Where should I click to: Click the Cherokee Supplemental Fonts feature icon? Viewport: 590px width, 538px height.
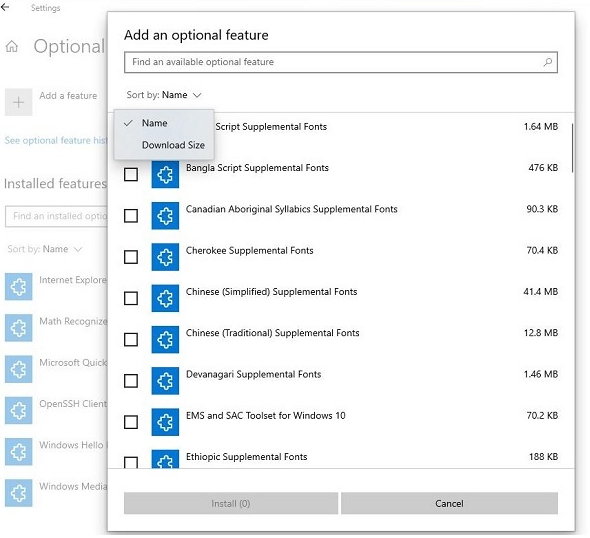(165, 257)
